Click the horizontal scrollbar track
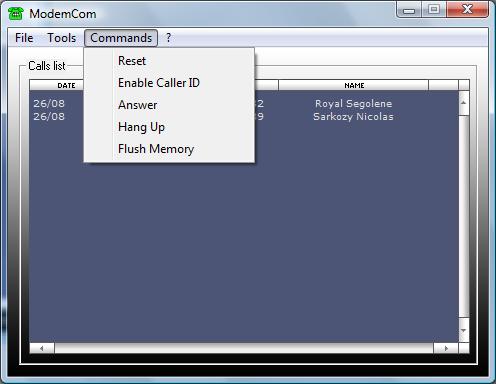 (x=244, y=348)
